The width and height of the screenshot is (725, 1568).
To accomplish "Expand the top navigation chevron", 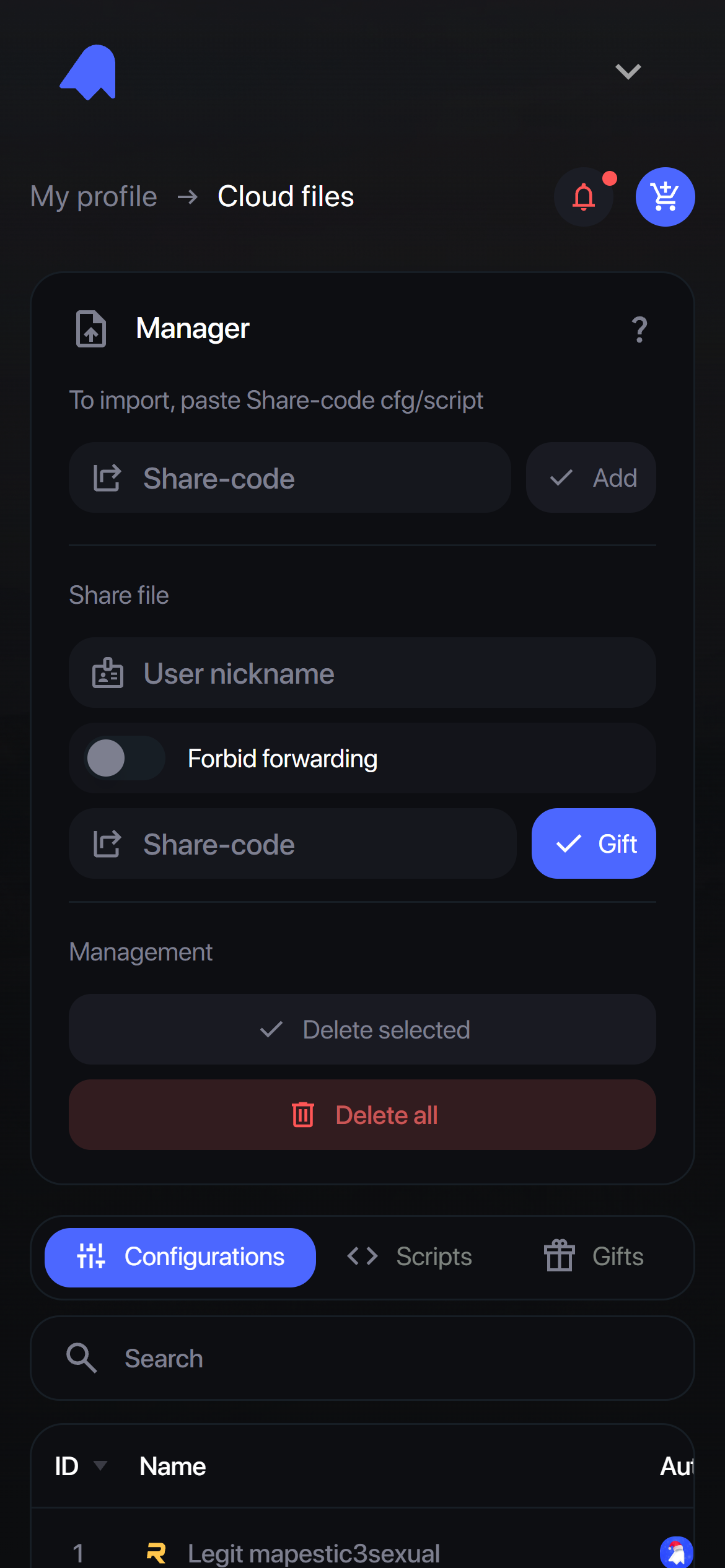I will 628,72.
